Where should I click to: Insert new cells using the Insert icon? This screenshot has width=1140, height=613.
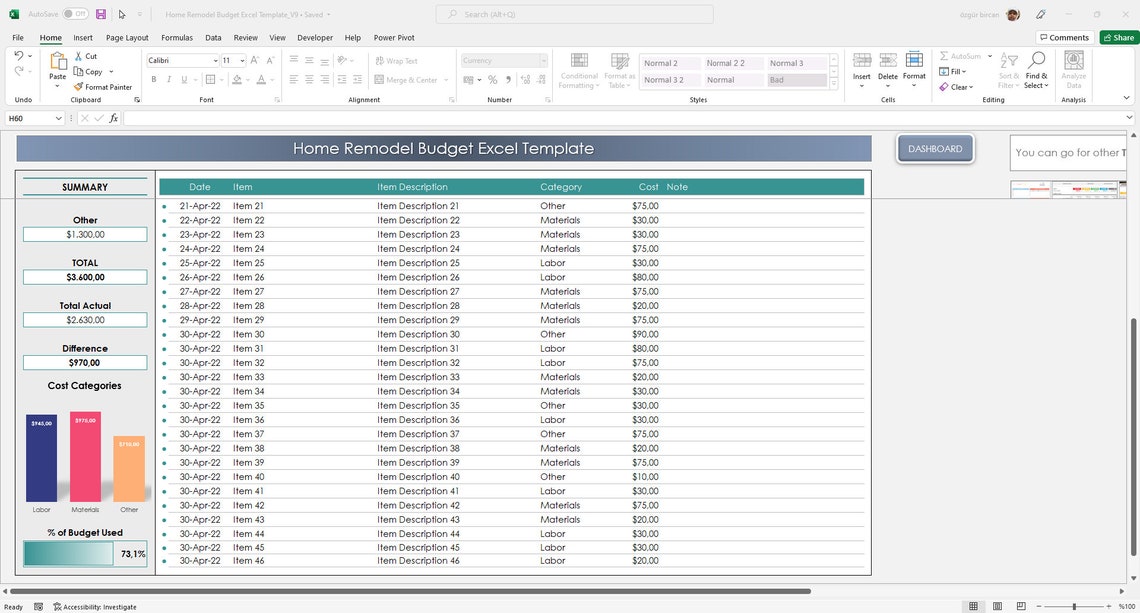pyautogui.click(x=861, y=62)
